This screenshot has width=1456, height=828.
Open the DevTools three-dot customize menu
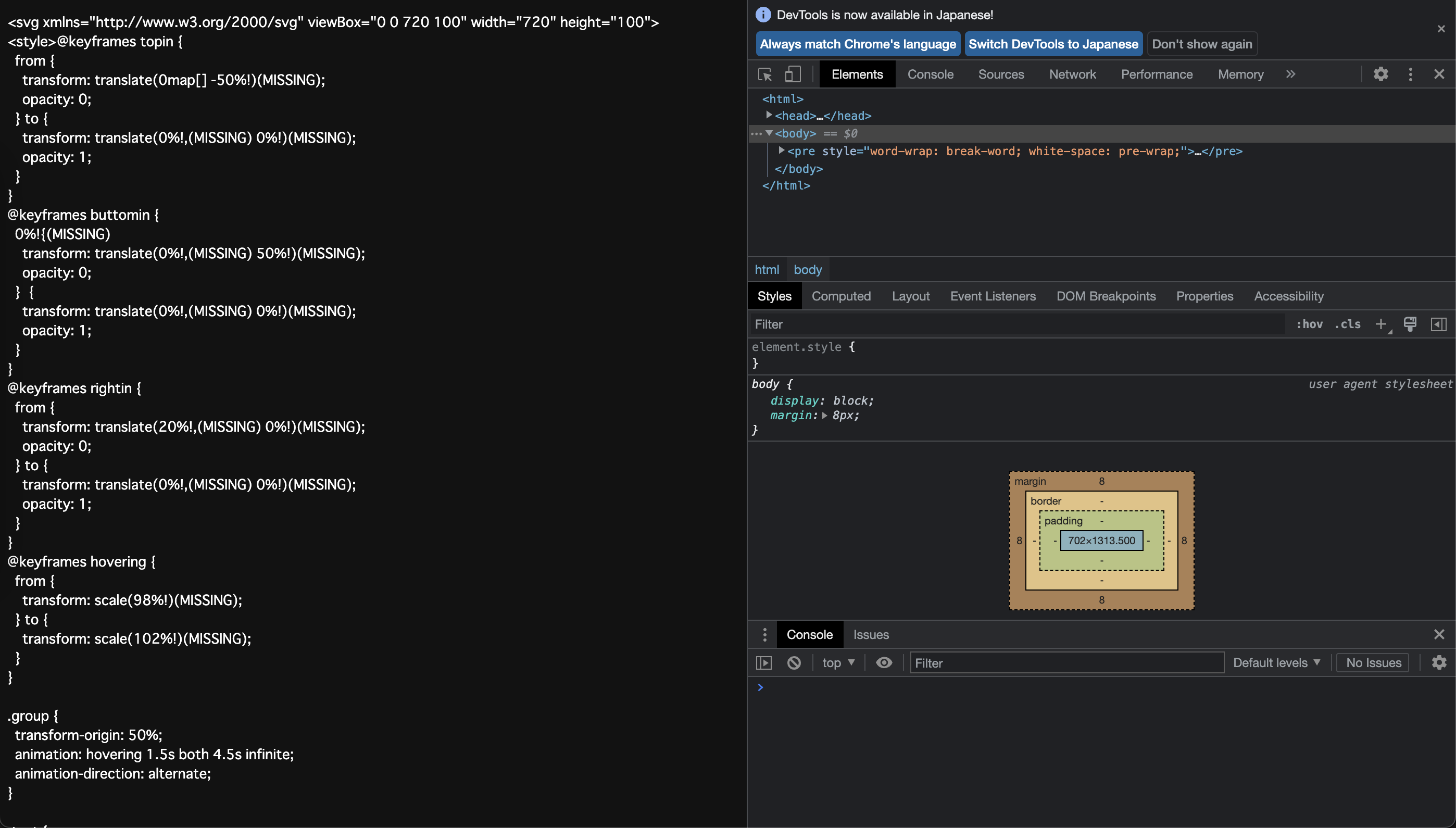click(1411, 74)
